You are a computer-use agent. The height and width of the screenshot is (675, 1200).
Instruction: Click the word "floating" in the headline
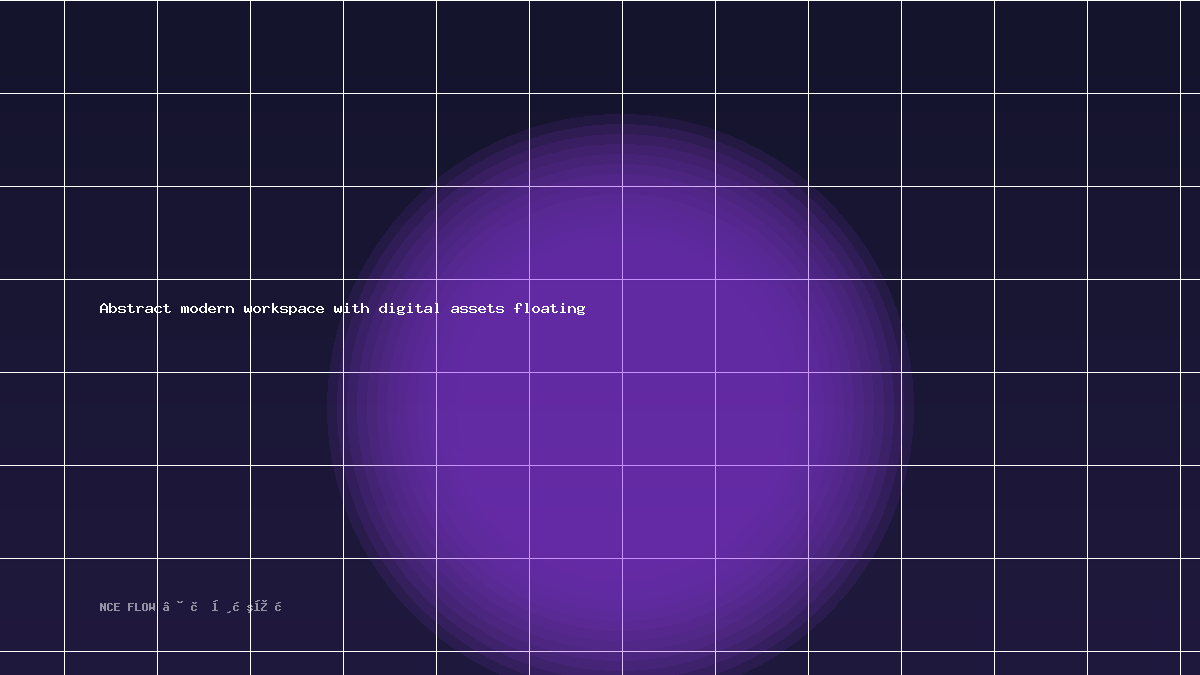[550, 308]
